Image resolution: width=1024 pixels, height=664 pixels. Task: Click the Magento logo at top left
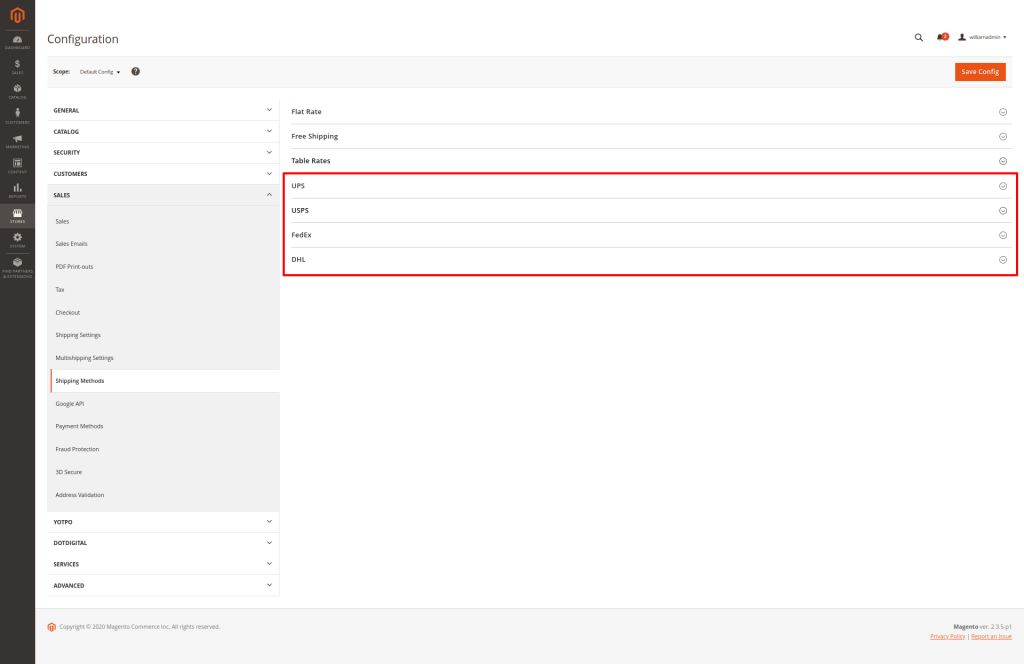17,14
